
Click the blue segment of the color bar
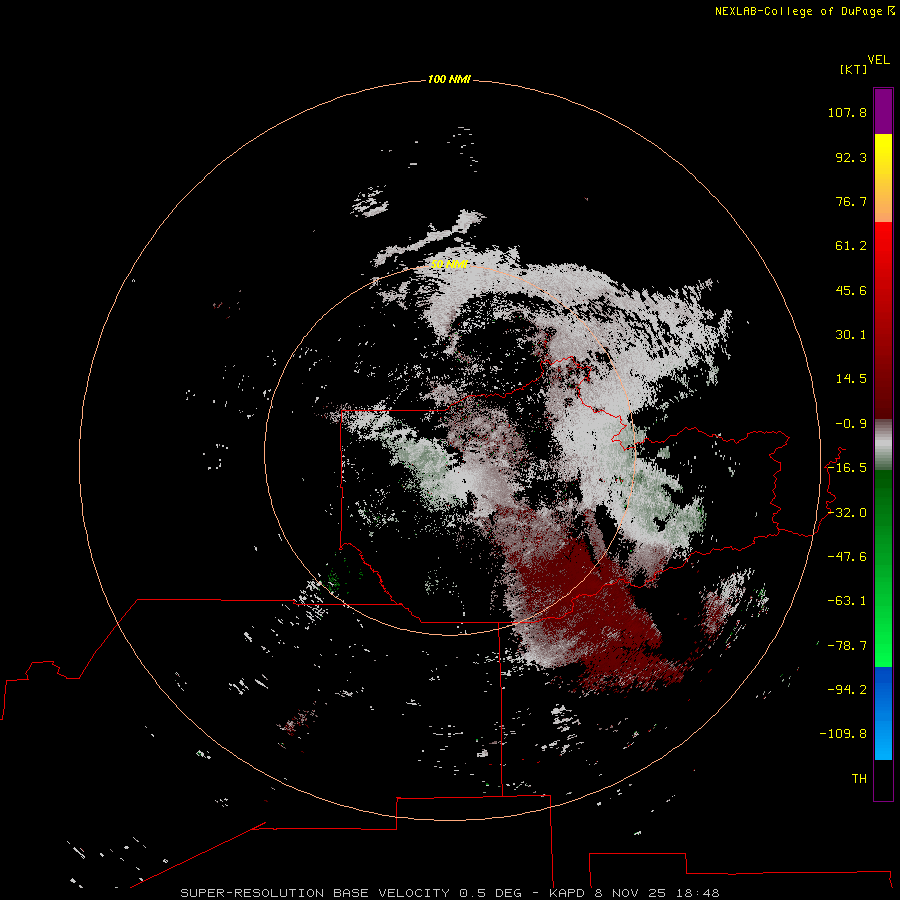[x=883, y=713]
